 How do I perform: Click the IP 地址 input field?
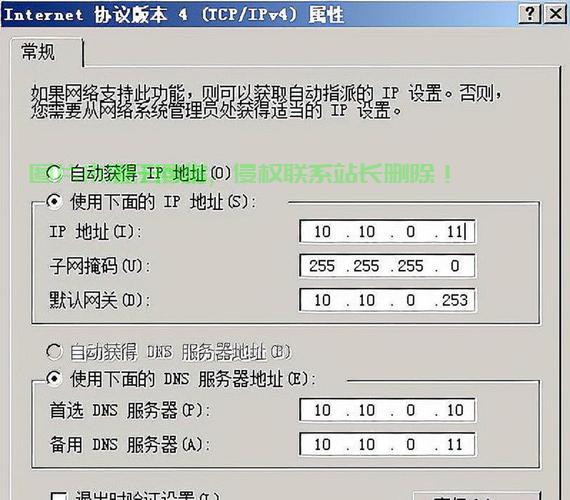tap(387, 231)
